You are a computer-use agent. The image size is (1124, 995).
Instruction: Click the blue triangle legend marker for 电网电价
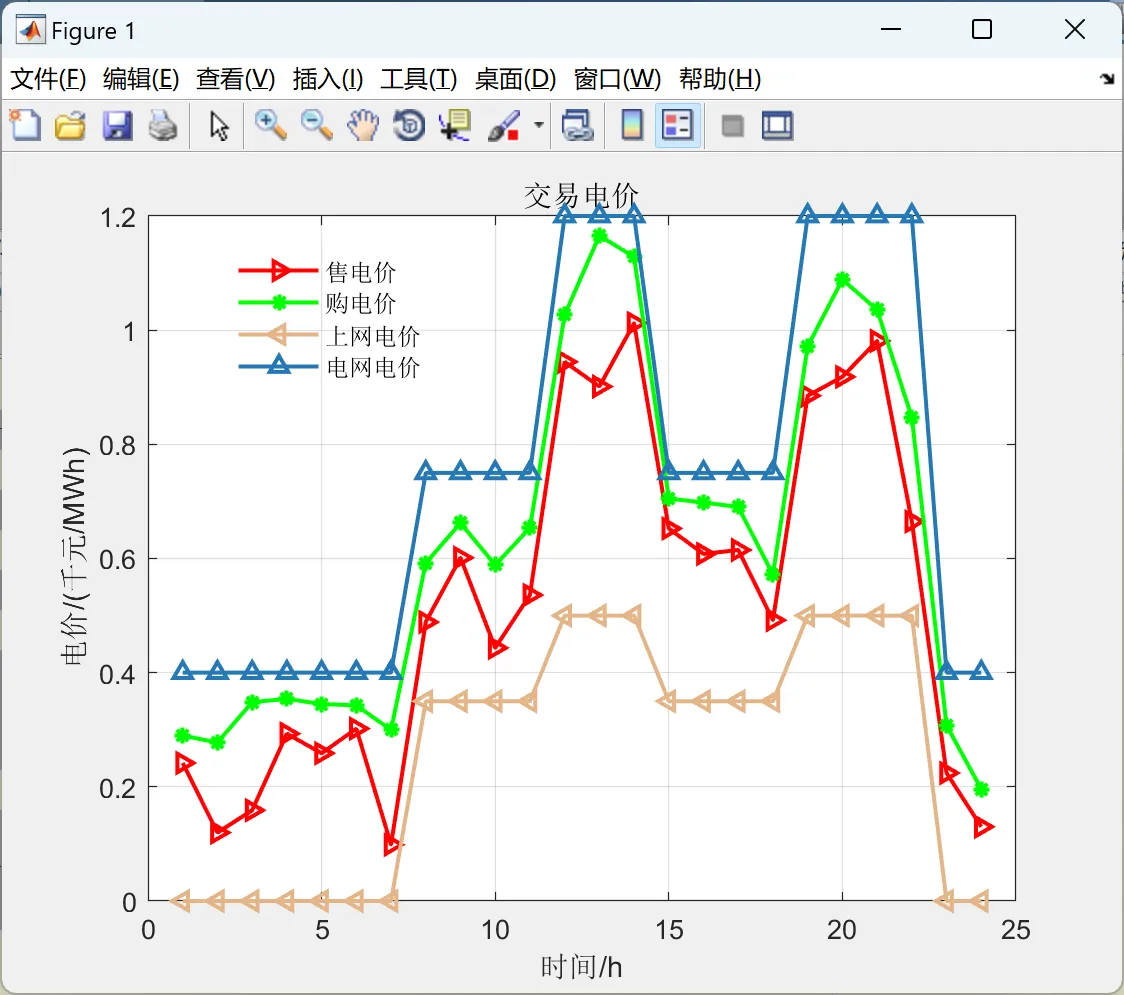click(280, 366)
